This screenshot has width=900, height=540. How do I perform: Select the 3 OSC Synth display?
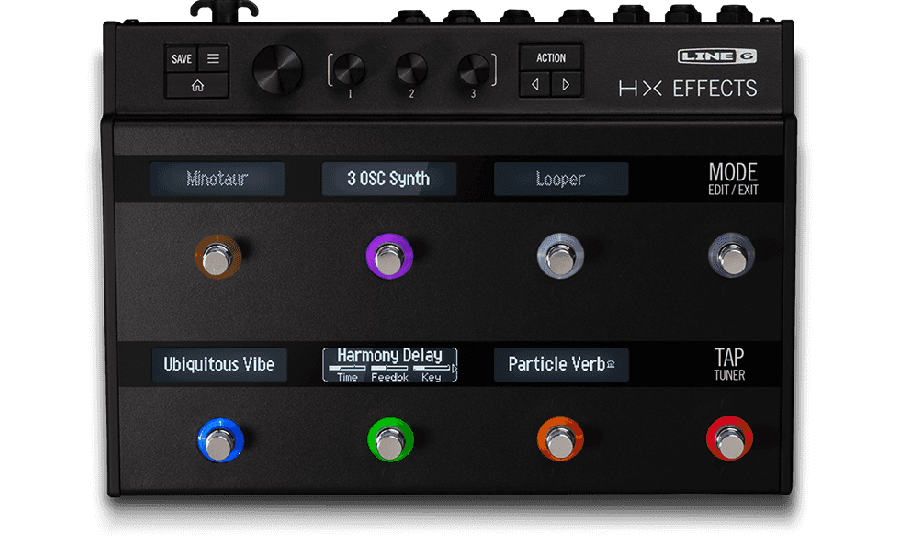coord(389,179)
